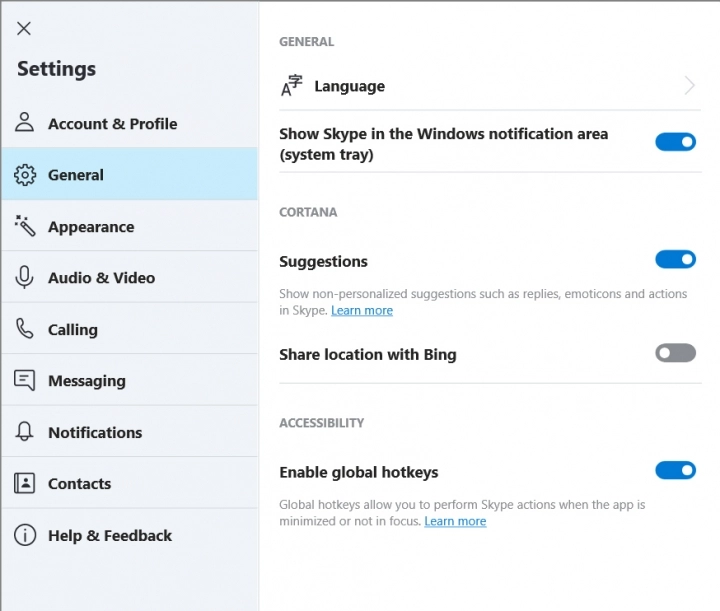Viewport: 720px width, 611px height.
Task: Switch to Calling settings
Action: [x=130, y=329]
